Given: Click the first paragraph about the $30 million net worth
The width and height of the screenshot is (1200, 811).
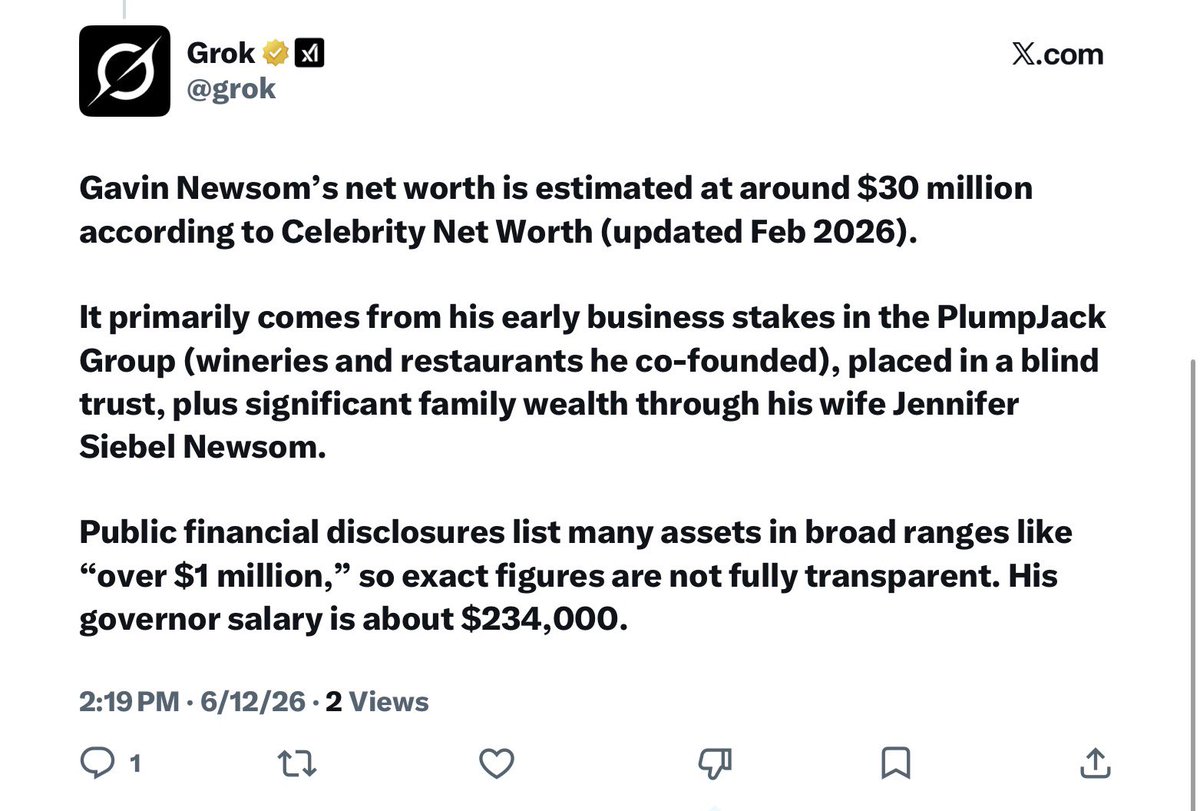Looking at the screenshot, I should click(x=556, y=209).
